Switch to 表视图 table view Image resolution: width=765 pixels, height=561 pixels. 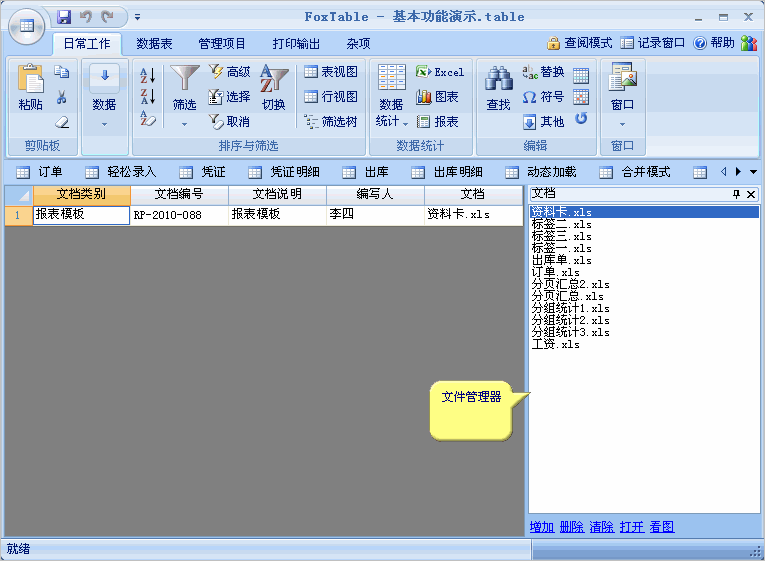331,72
